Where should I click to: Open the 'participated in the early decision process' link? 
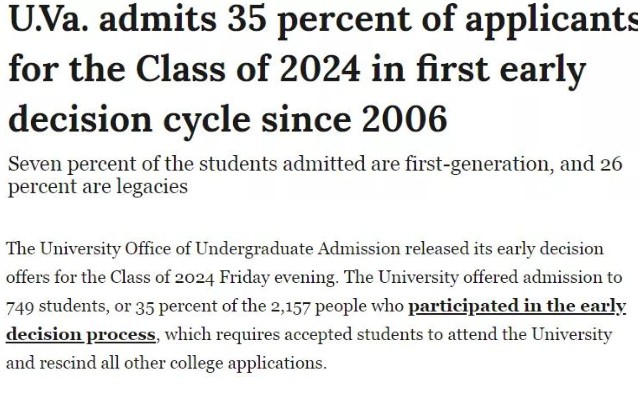[x=517, y=306]
